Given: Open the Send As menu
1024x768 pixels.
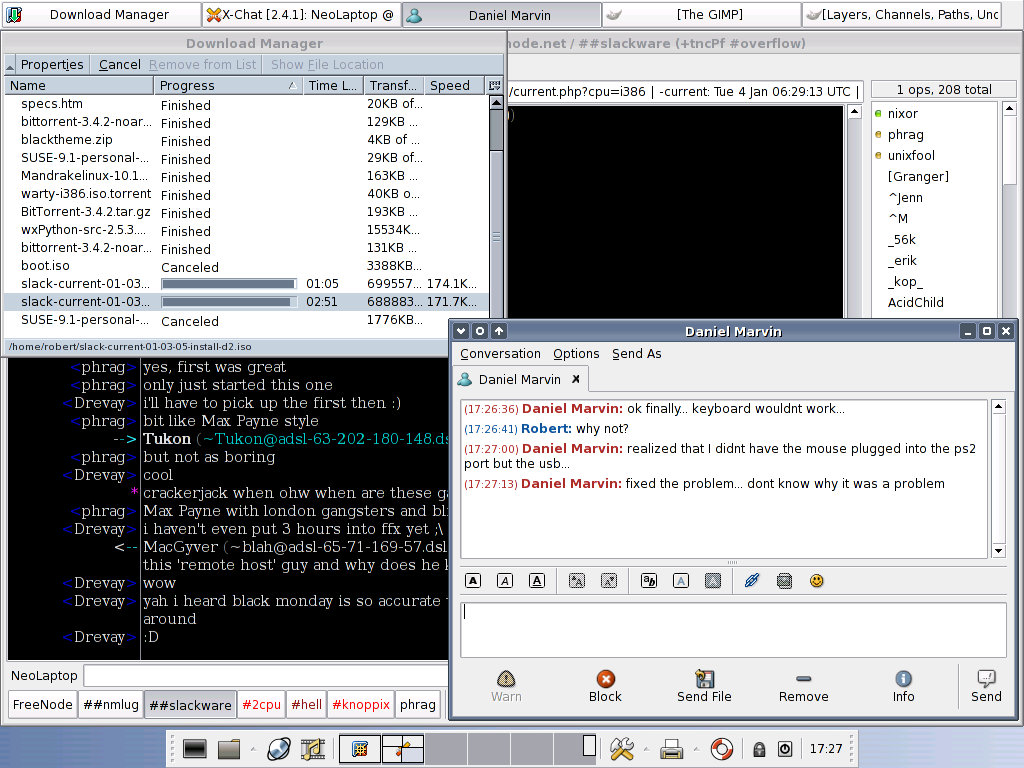Looking at the screenshot, I should (x=637, y=354).
